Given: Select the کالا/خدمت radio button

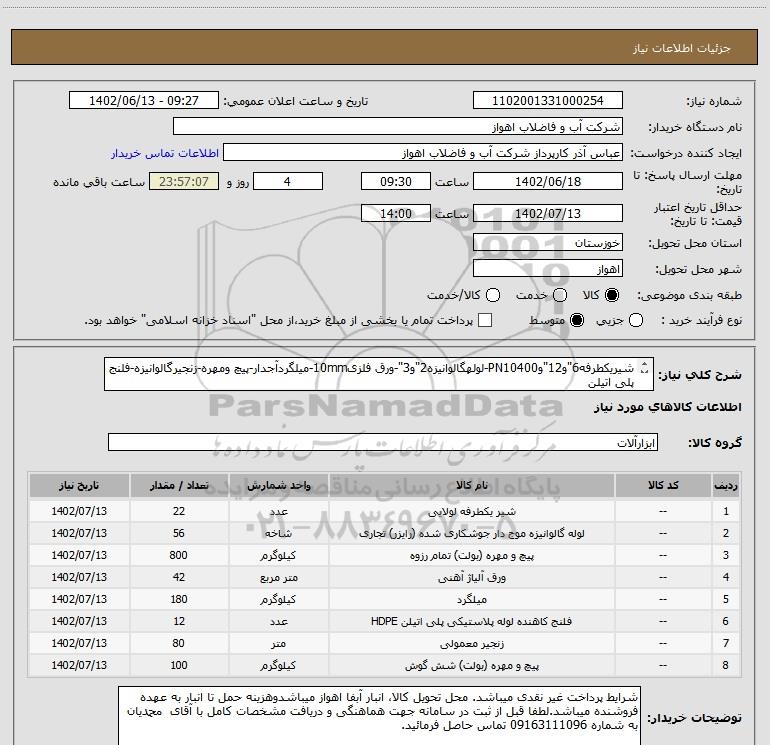Looking at the screenshot, I should [x=493, y=296].
